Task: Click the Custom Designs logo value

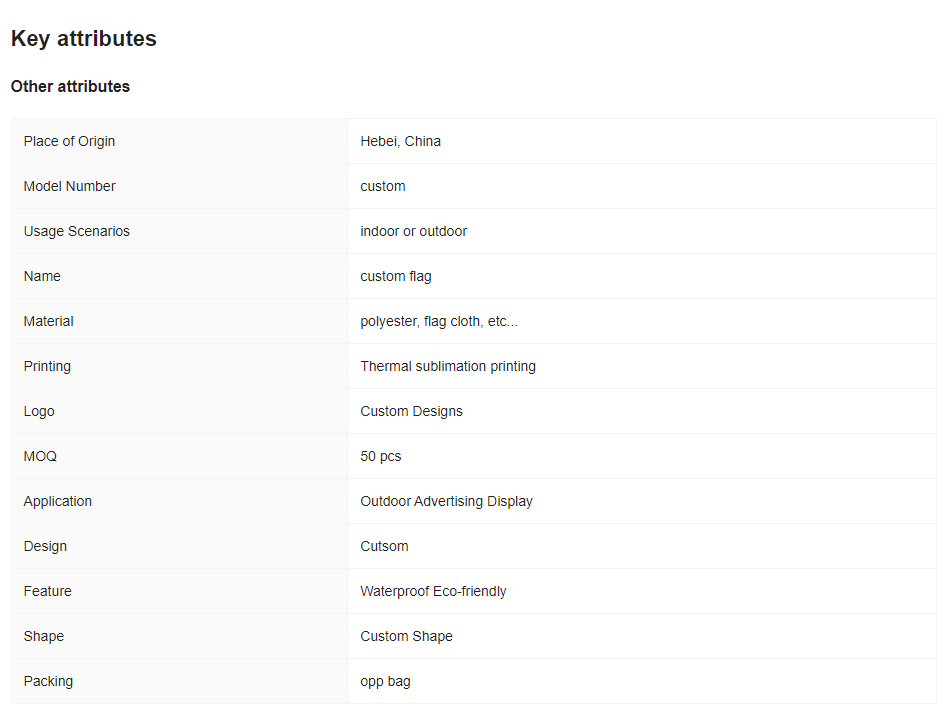Action: 411,411
